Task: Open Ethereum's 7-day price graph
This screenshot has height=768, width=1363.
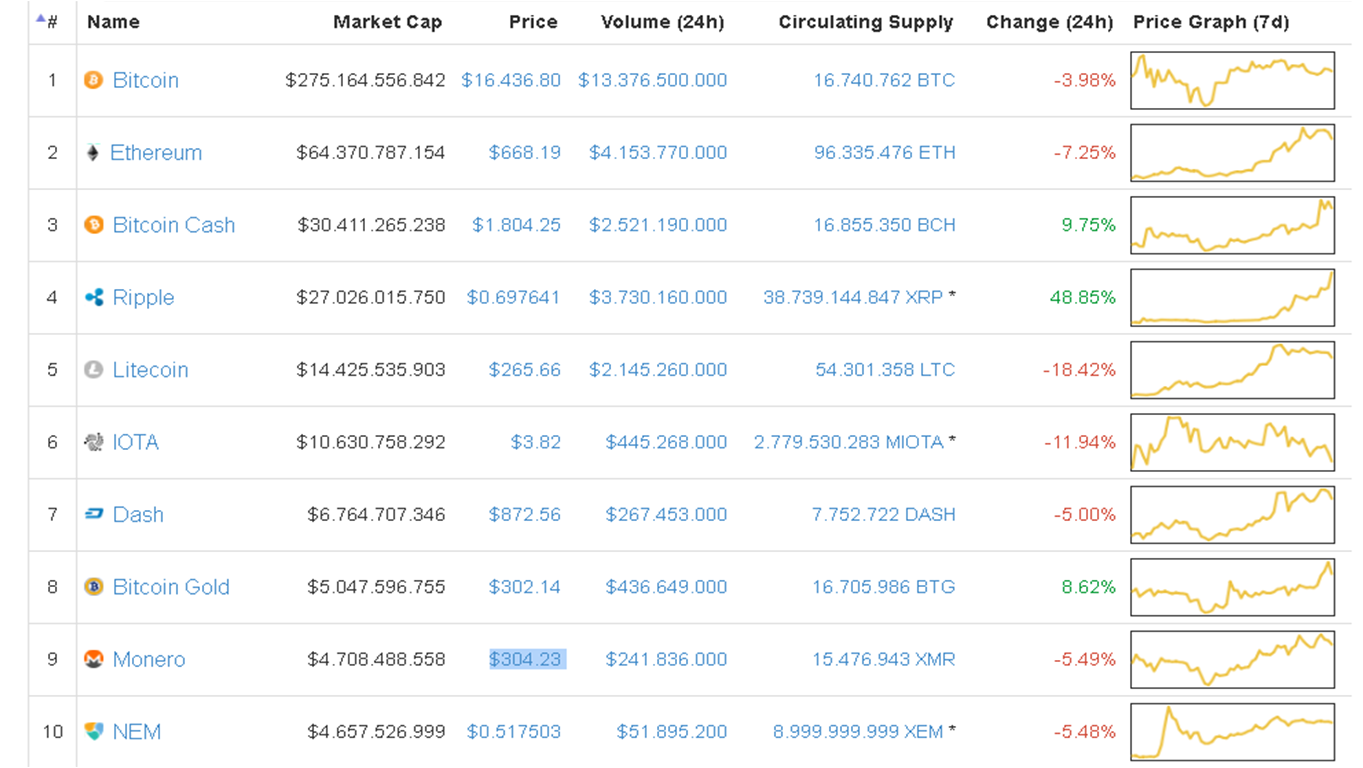Action: pyautogui.click(x=1233, y=153)
